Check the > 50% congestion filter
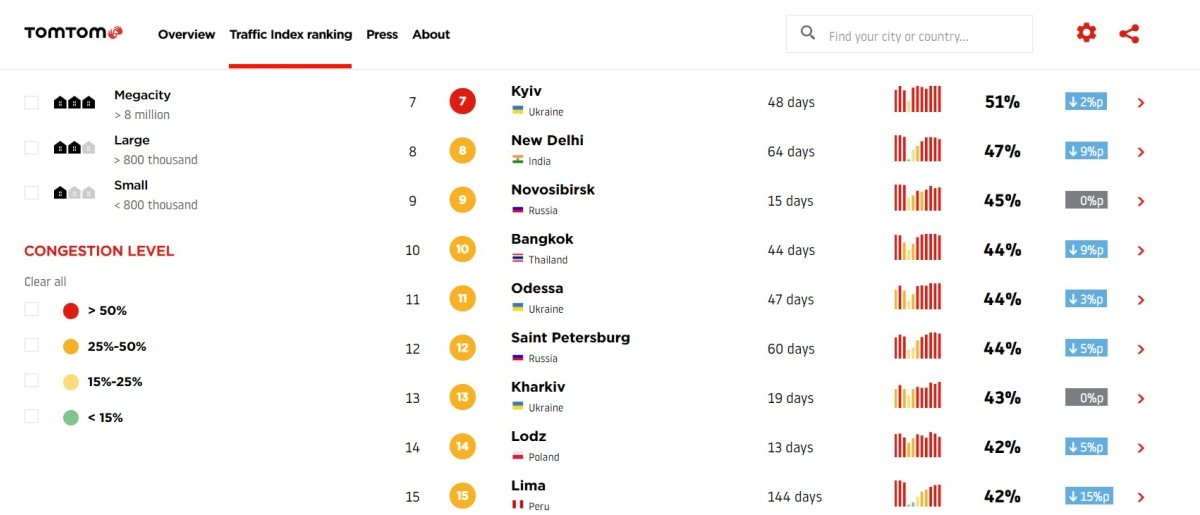 point(31,309)
